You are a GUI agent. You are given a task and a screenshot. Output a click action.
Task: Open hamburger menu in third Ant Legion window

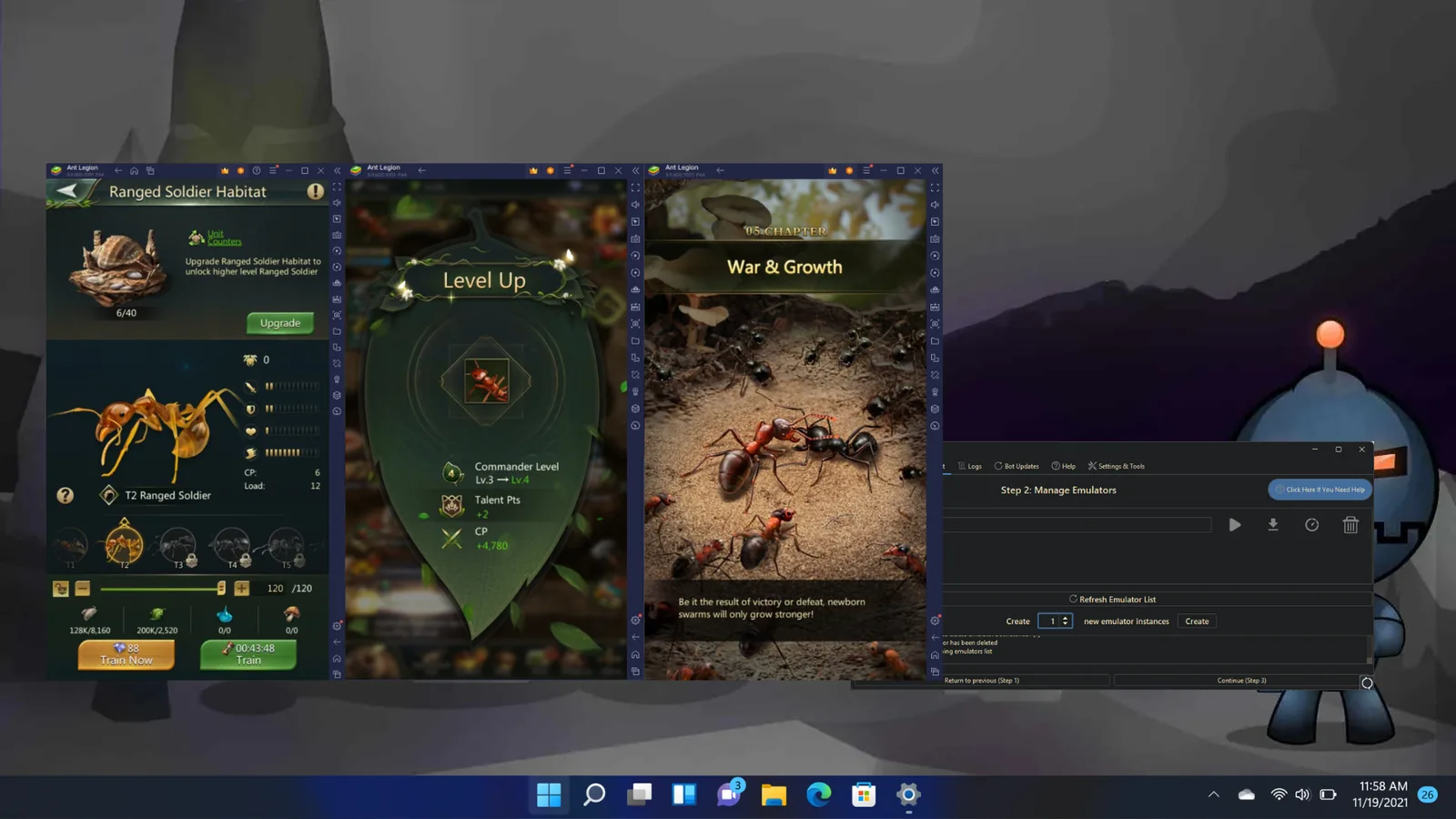[866, 171]
